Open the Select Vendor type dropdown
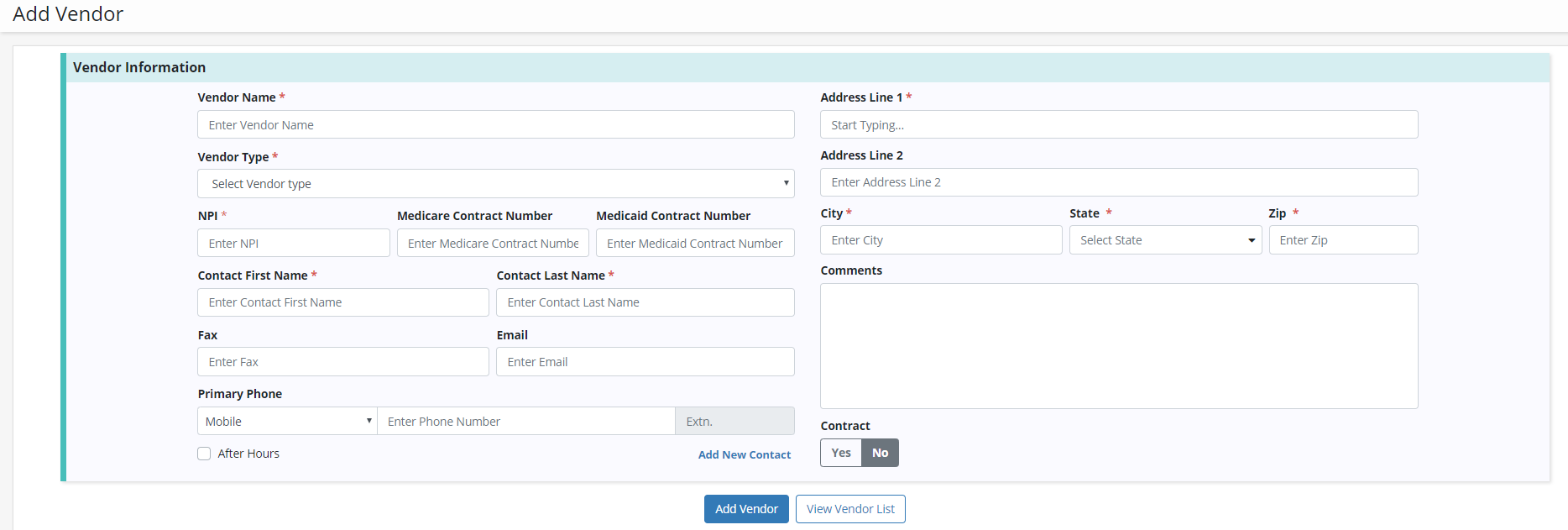Image resolution: width=1568 pixels, height=530 pixels. (x=495, y=184)
